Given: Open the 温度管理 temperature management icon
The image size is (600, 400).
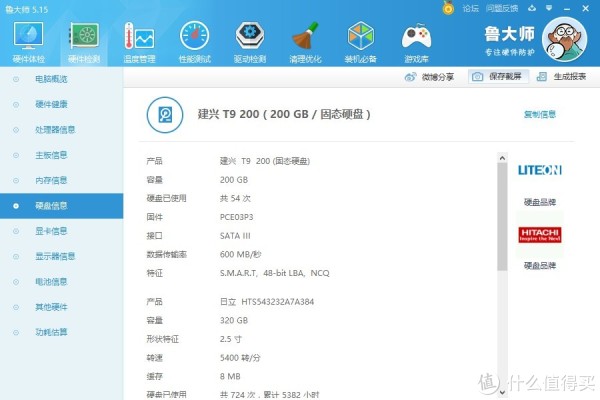Looking at the screenshot, I should pyautogui.click(x=139, y=36).
